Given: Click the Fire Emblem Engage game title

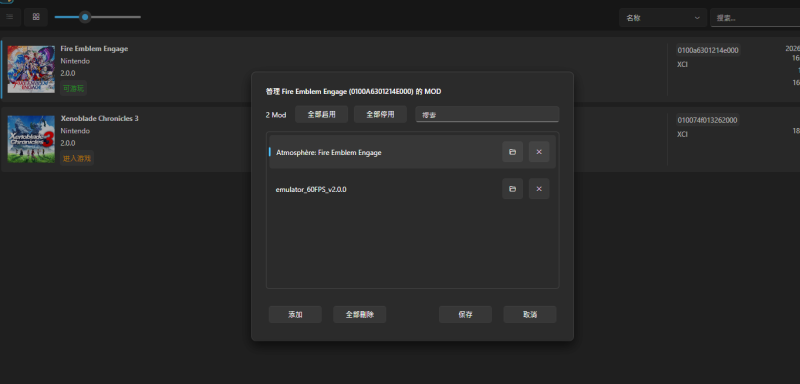Looking at the screenshot, I should [x=94, y=49].
